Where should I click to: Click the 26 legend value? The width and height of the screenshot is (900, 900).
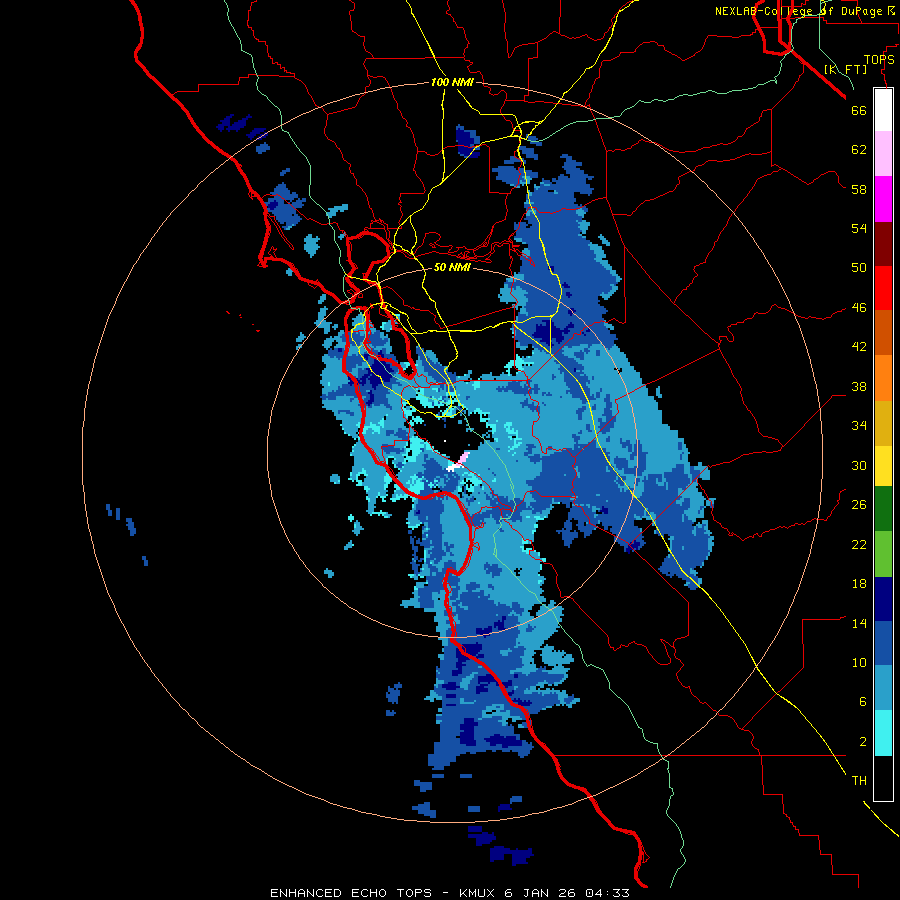click(x=859, y=505)
